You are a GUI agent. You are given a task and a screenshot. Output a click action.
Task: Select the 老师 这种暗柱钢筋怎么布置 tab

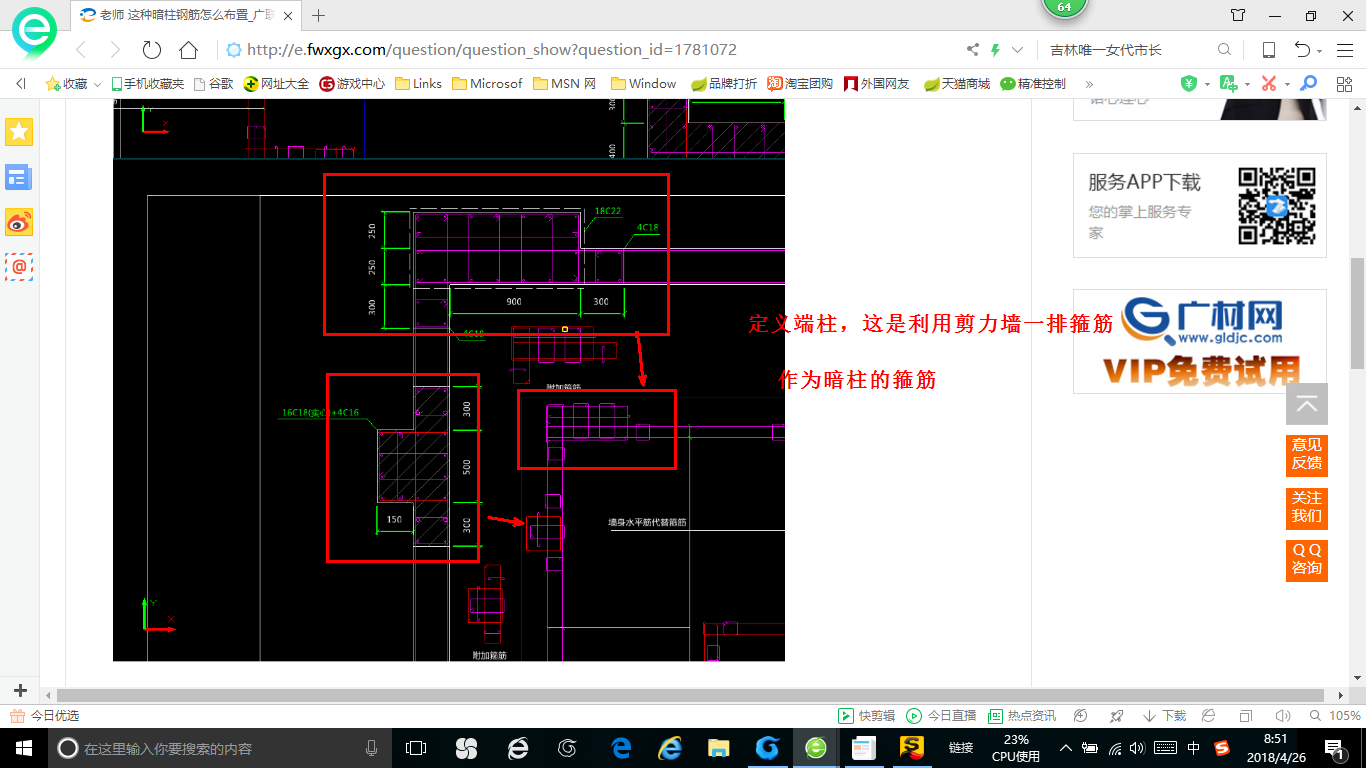187,16
